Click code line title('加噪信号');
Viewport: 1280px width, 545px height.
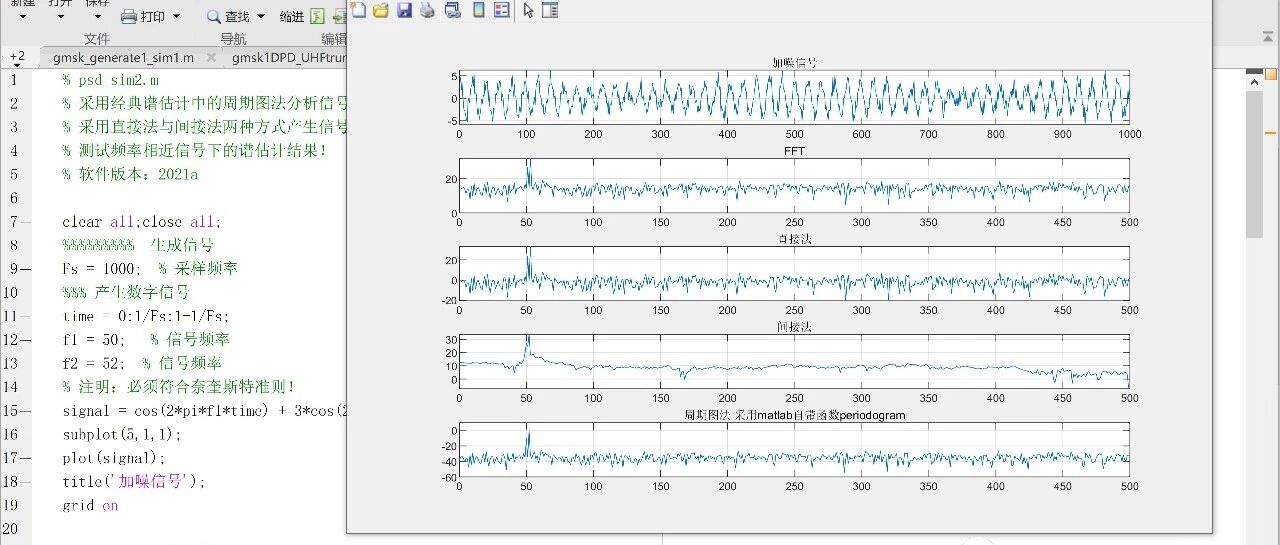(133, 481)
